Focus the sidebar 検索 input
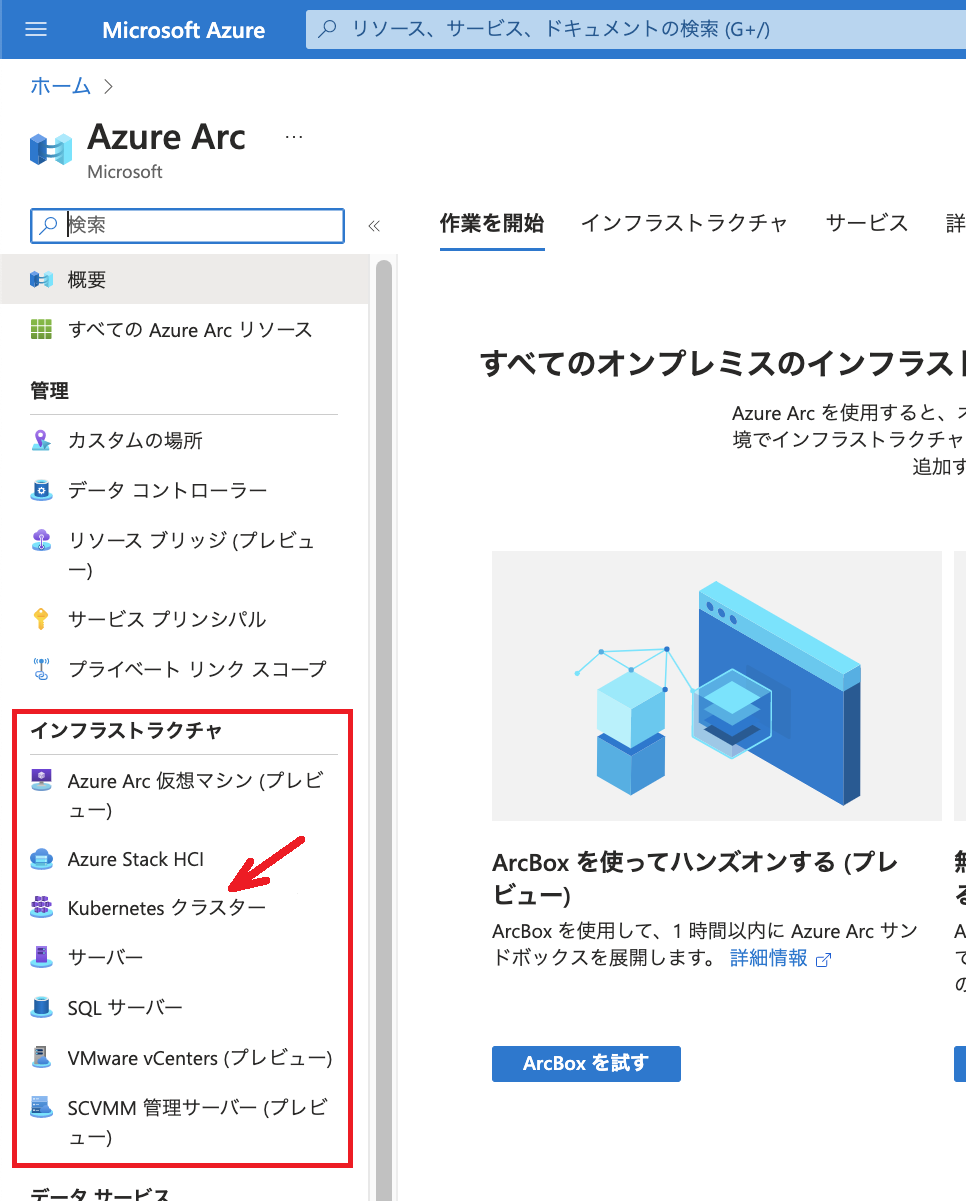The image size is (966, 1201). (x=188, y=226)
